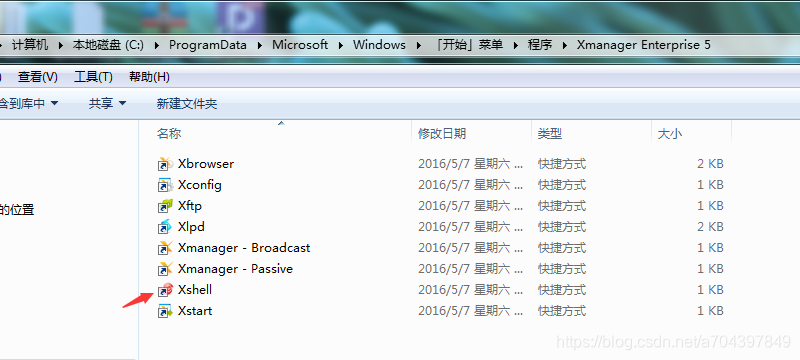Open the 帮助(H) menu
Viewport: 800px width, 360px height.
coord(149,77)
